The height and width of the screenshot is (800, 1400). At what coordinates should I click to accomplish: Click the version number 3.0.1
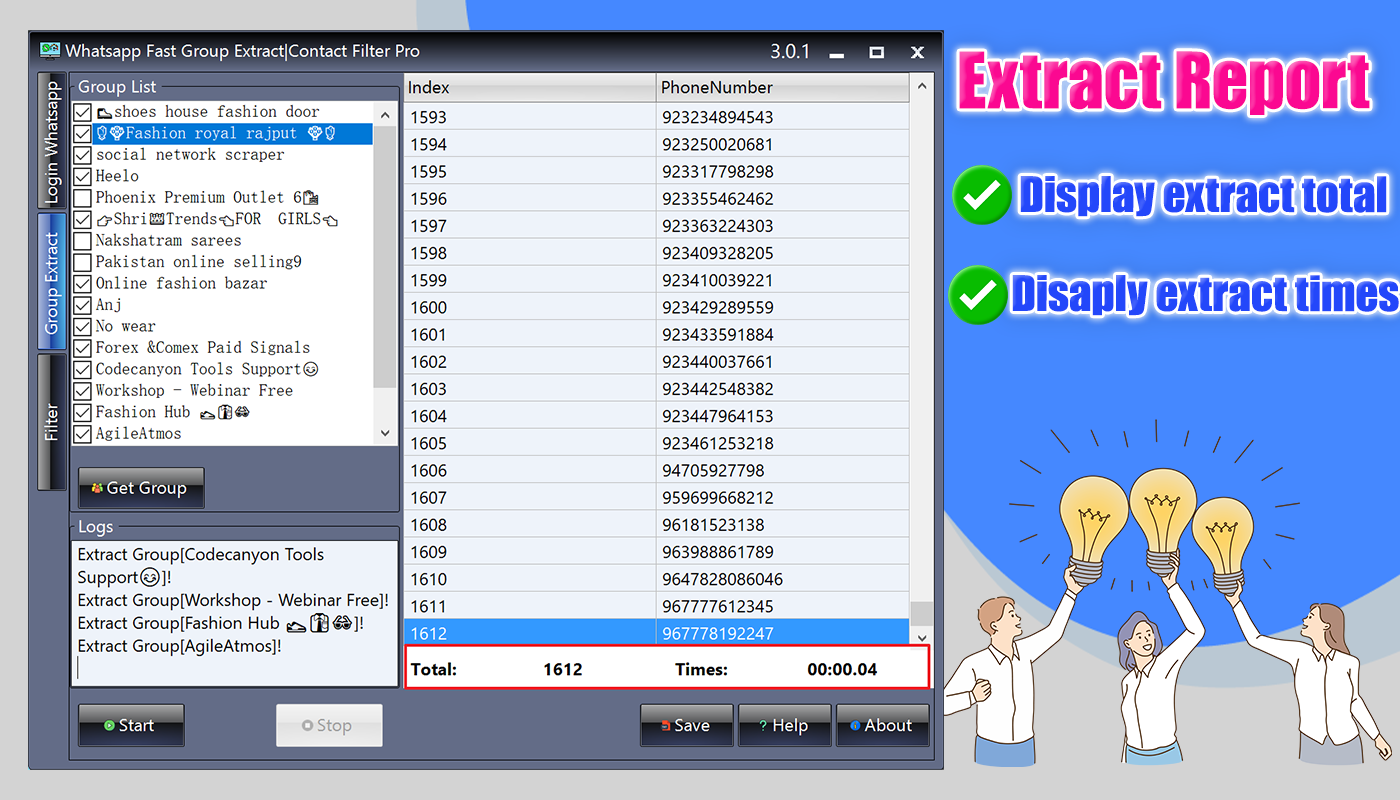click(790, 51)
